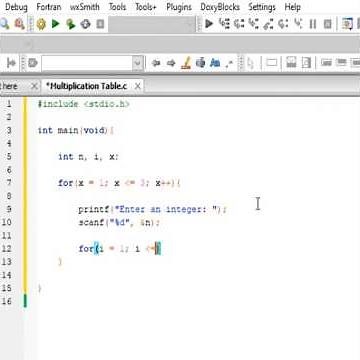The image size is (360, 360).
Task: Open the Help menu
Action: pos(292,7)
